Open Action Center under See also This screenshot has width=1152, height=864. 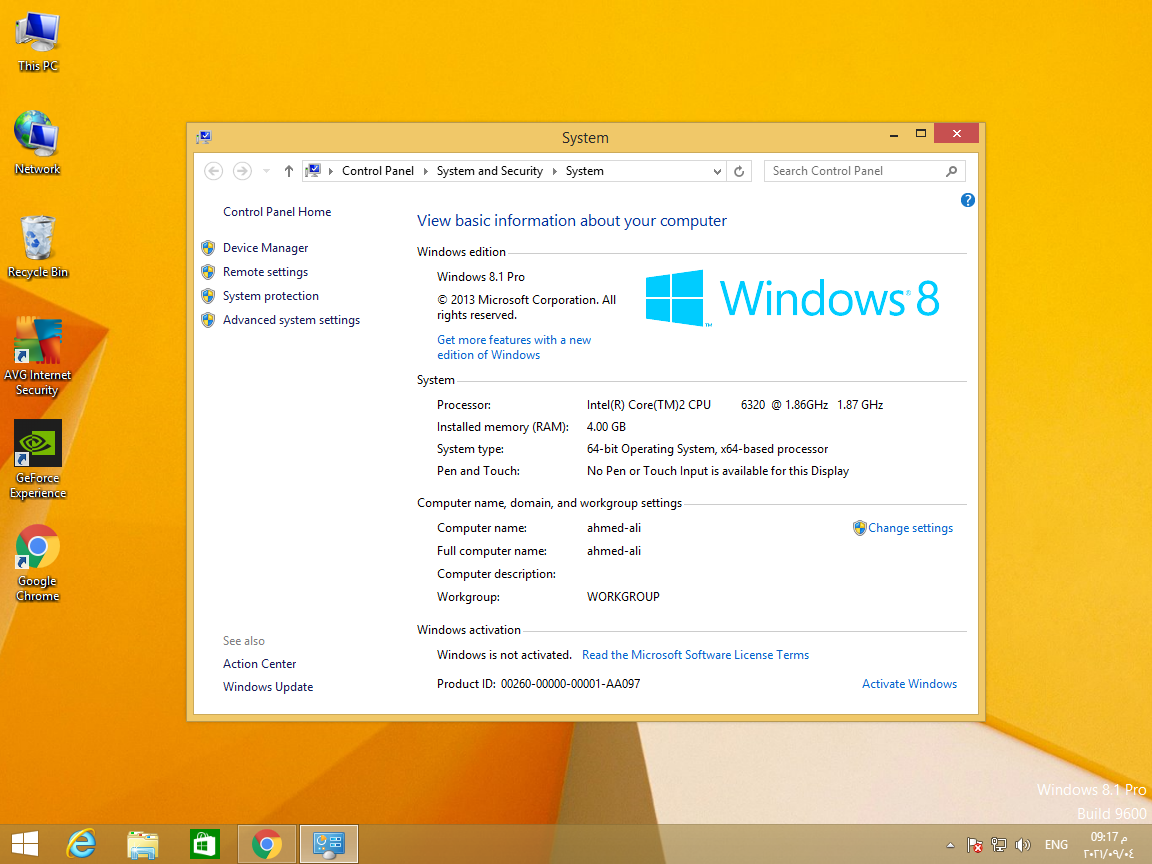pyautogui.click(x=259, y=663)
